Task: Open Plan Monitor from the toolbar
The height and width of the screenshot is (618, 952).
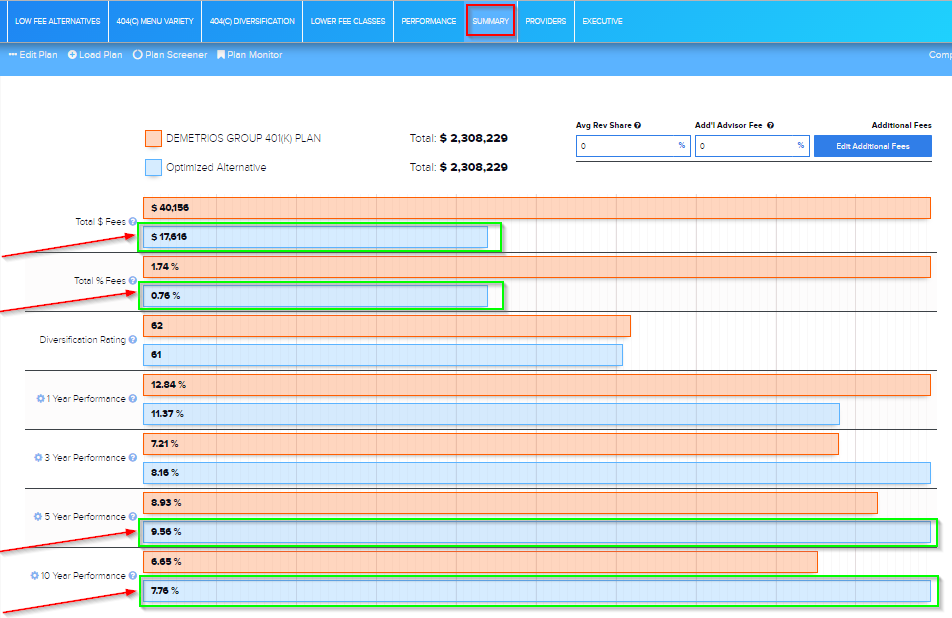Action: coord(249,55)
